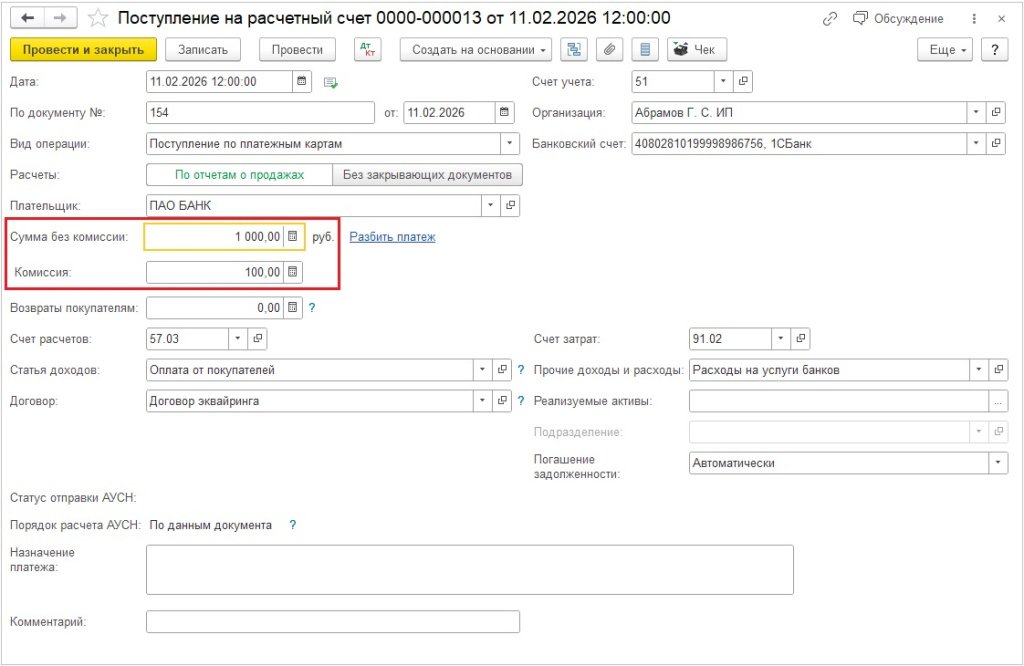Screen dimensions: 1024x666
Task: Click the back navigation arrow
Action: pos(28,18)
